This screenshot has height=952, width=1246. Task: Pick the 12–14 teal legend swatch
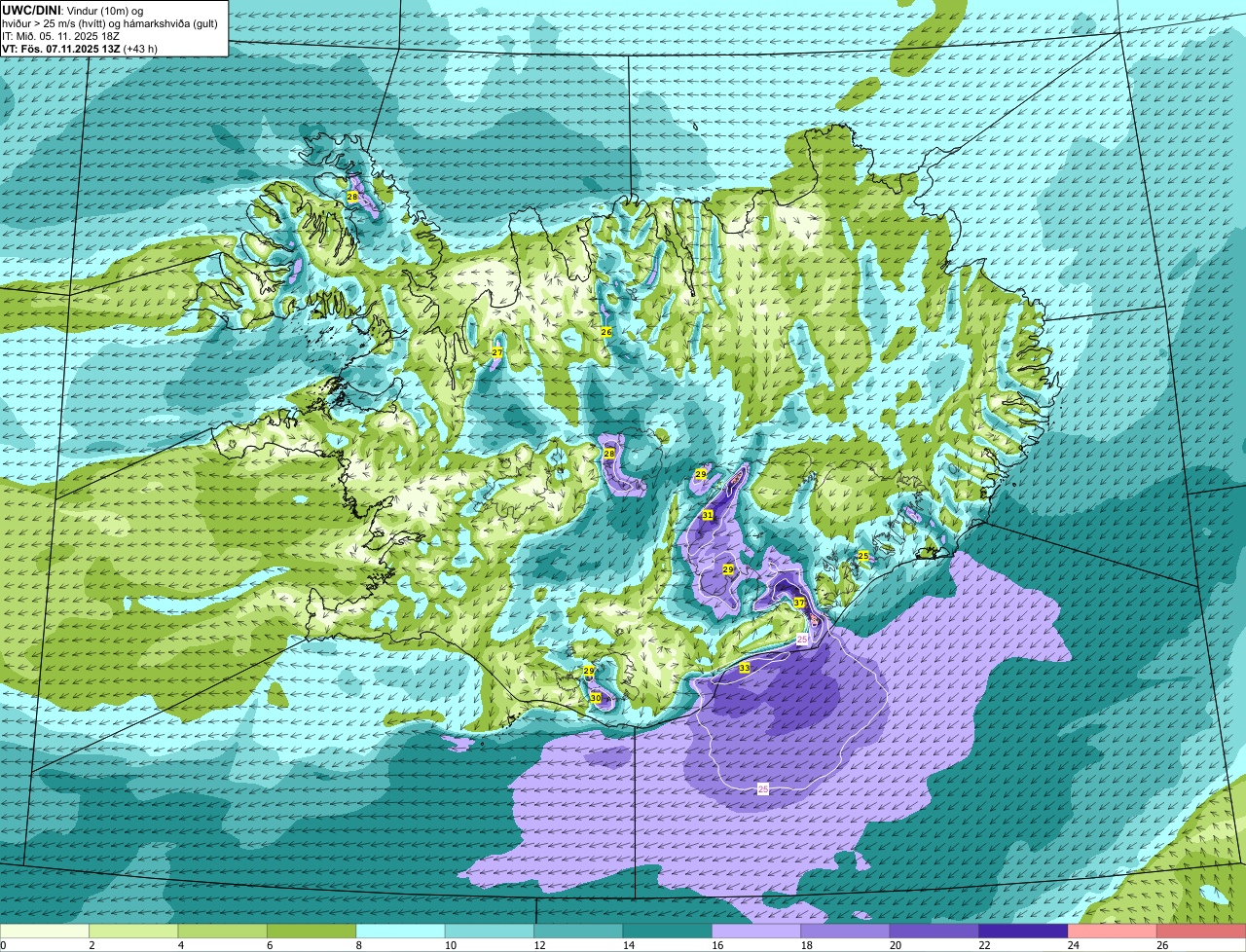(579, 932)
